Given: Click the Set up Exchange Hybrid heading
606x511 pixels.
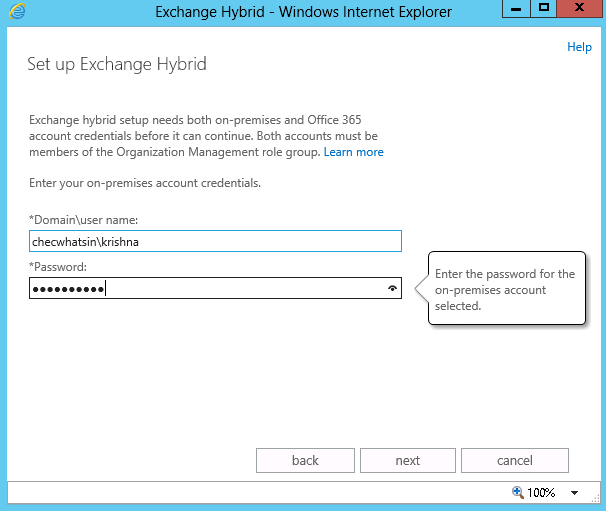Looking at the screenshot, I should (117, 64).
